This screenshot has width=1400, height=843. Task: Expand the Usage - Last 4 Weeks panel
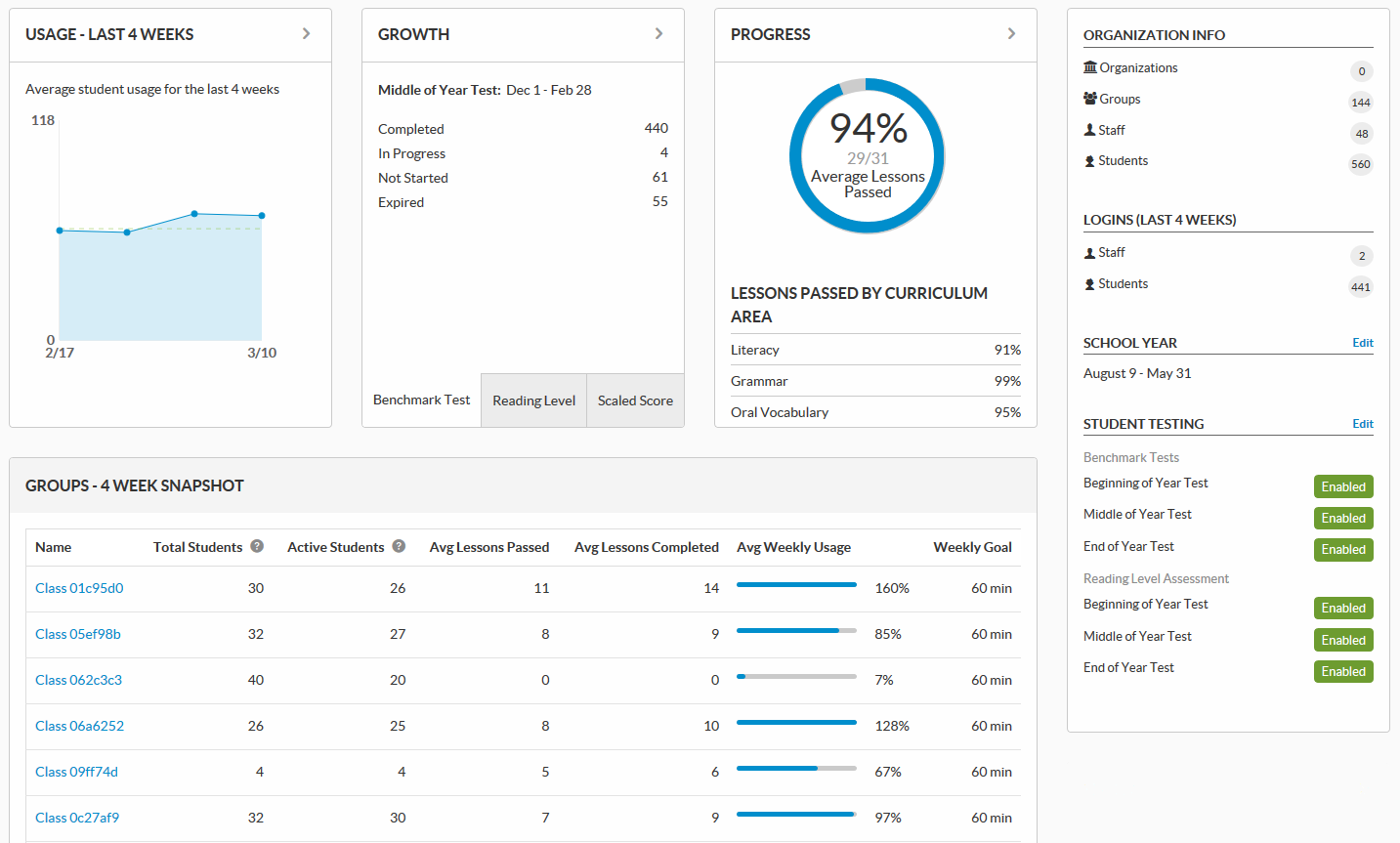tap(306, 34)
